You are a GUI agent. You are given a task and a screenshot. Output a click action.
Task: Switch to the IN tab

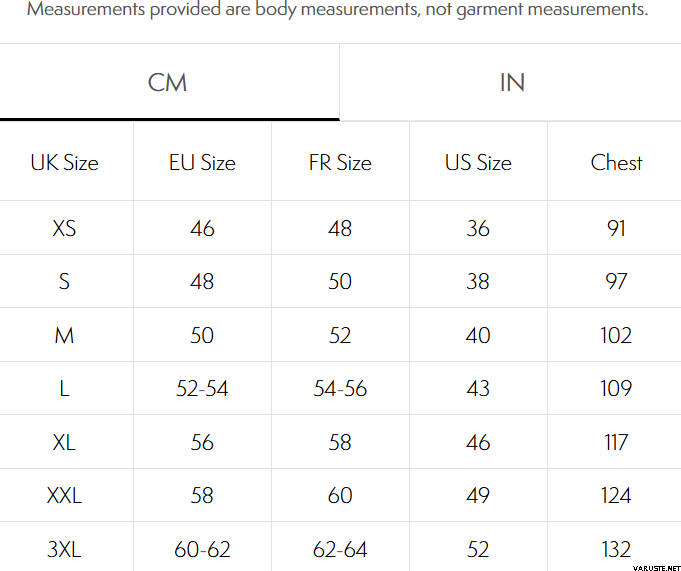(512, 82)
